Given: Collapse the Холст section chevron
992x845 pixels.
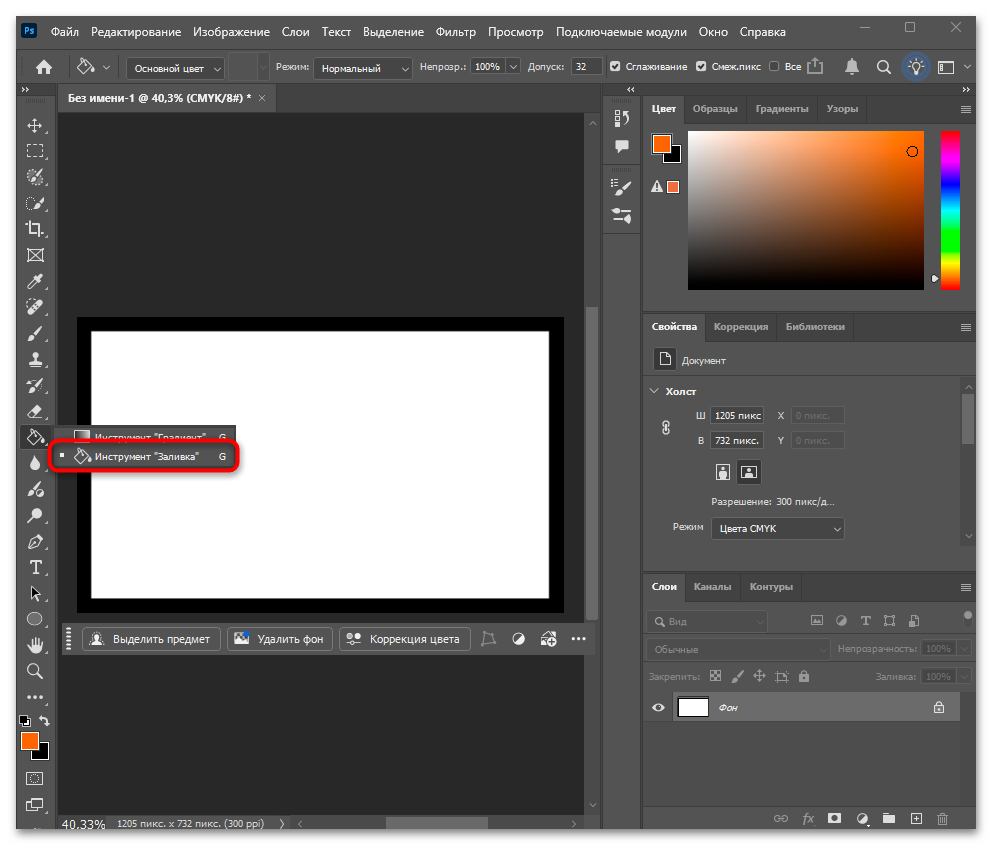Looking at the screenshot, I should (654, 391).
